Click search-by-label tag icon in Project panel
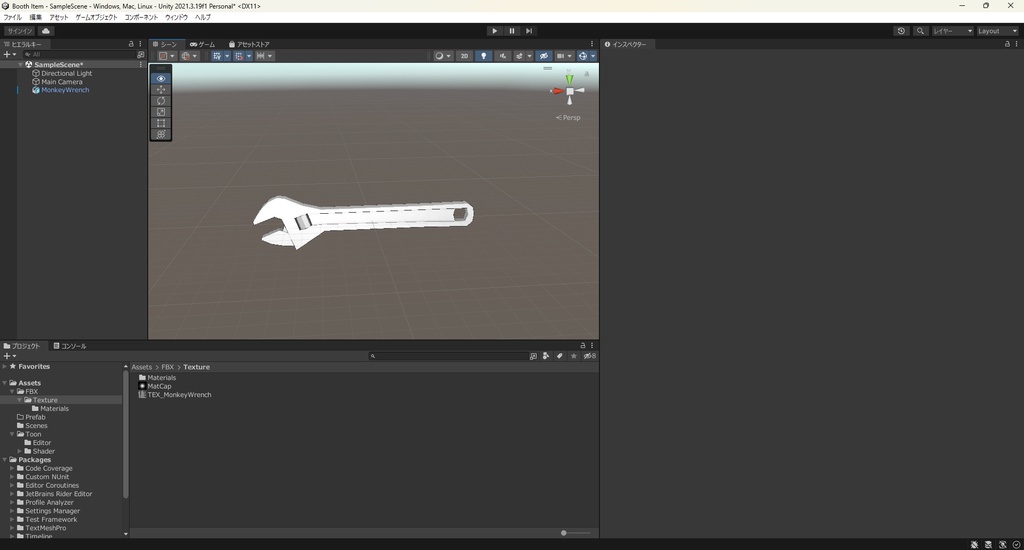The image size is (1024, 550). tap(560, 356)
